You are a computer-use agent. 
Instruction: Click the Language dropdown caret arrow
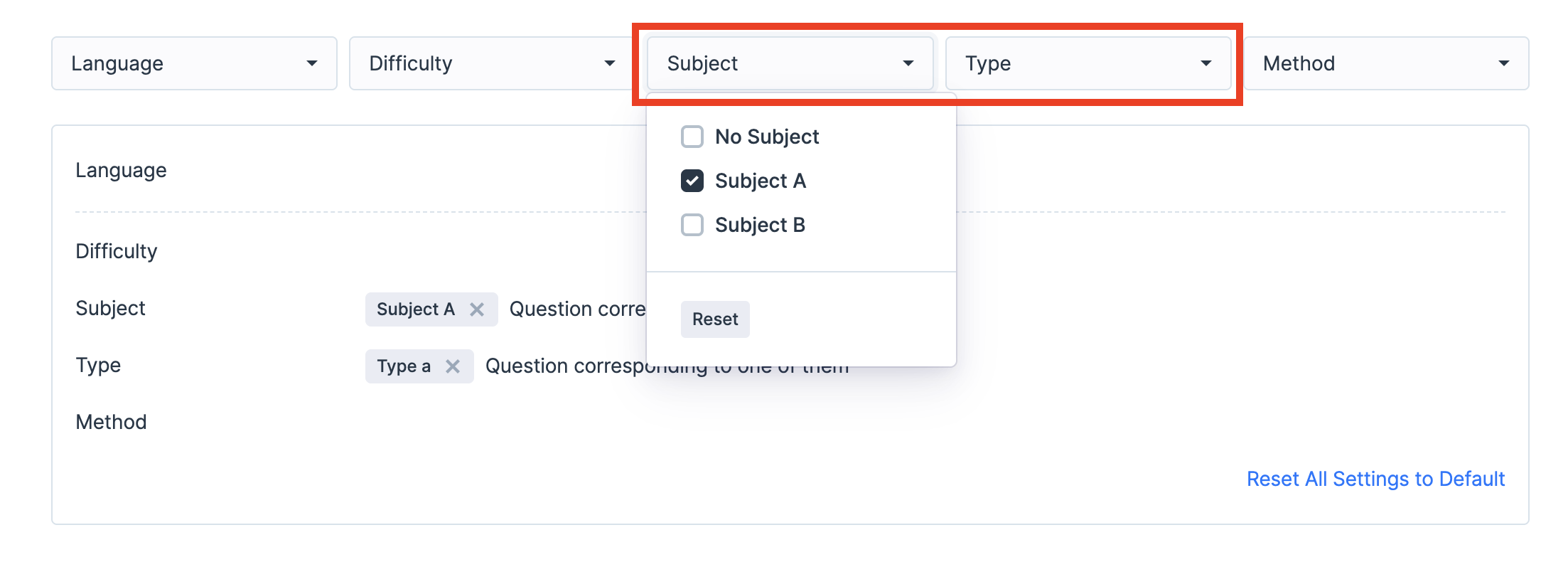click(x=311, y=64)
